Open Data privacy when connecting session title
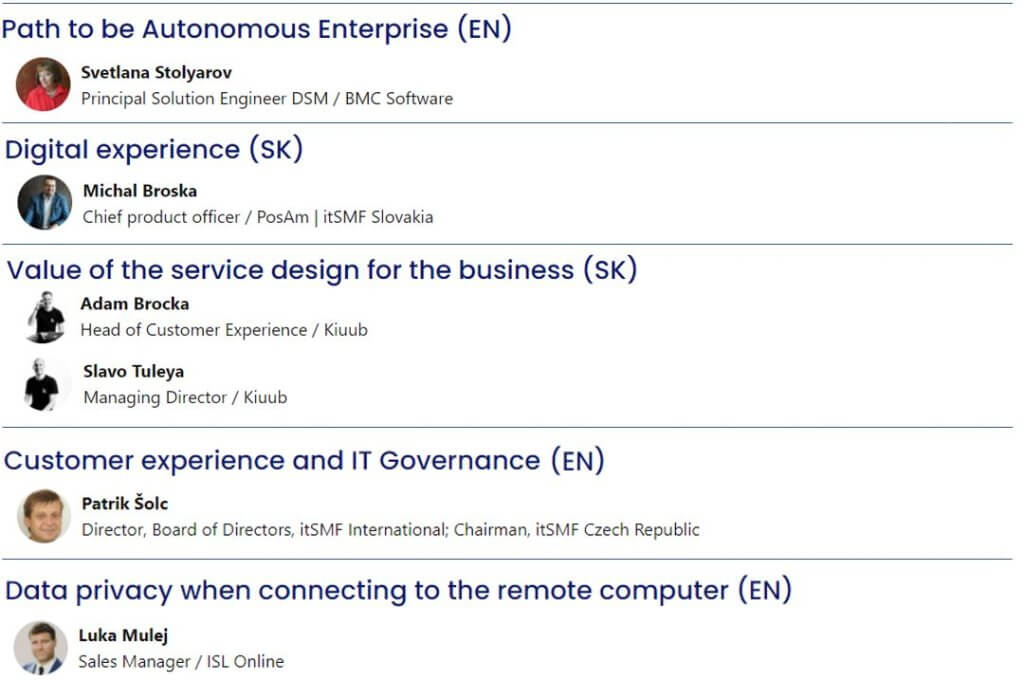This screenshot has height=681, width=1024. [x=398, y=590]
